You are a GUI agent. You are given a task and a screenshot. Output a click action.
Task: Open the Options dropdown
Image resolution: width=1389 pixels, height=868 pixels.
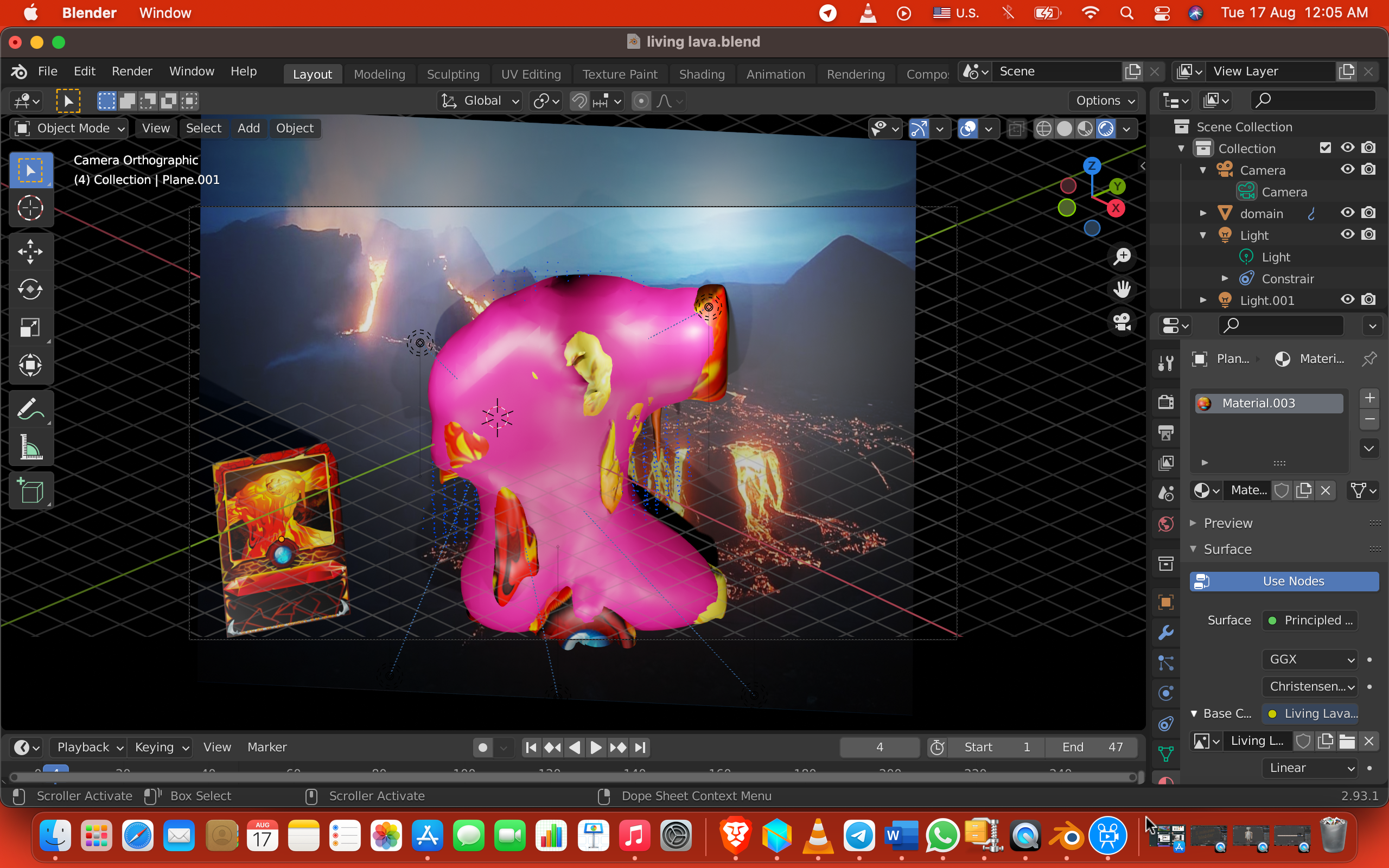point(1105,101)
